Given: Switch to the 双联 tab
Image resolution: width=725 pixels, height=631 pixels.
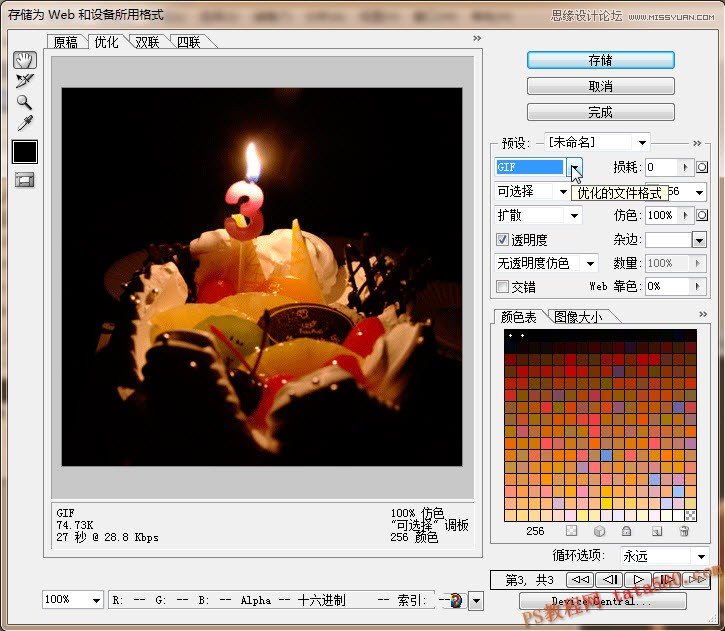Looking at the screenshot, I should (x=147, y=43).
